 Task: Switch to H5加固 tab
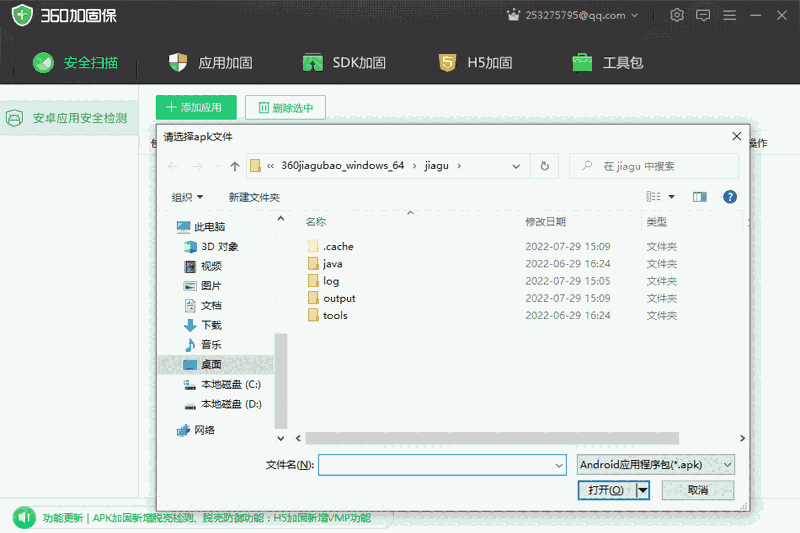pos(476,63)
